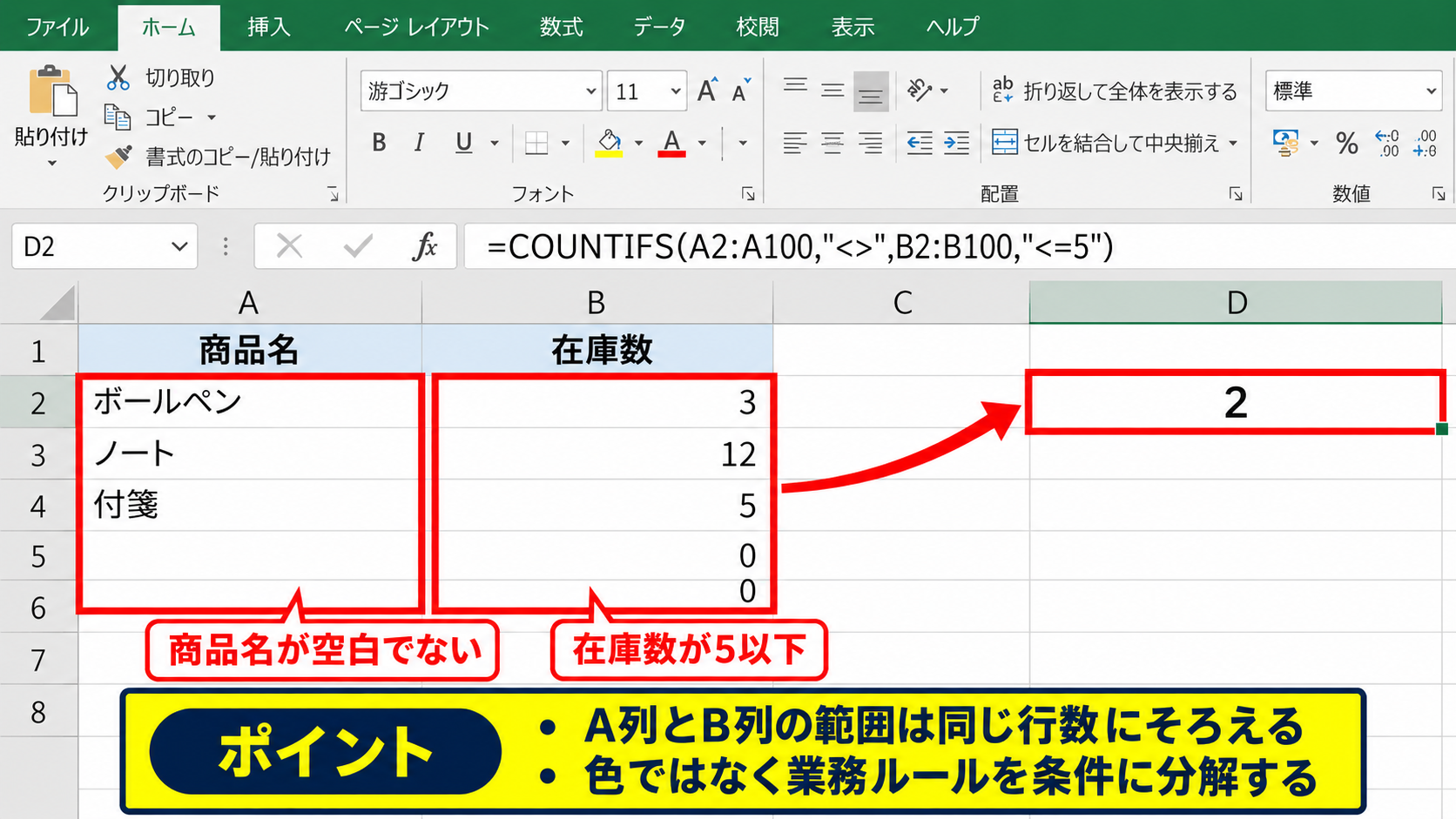
Task: Expand the フォント dialog launcher
Action: pyautogui.click(x=748, y=194)
